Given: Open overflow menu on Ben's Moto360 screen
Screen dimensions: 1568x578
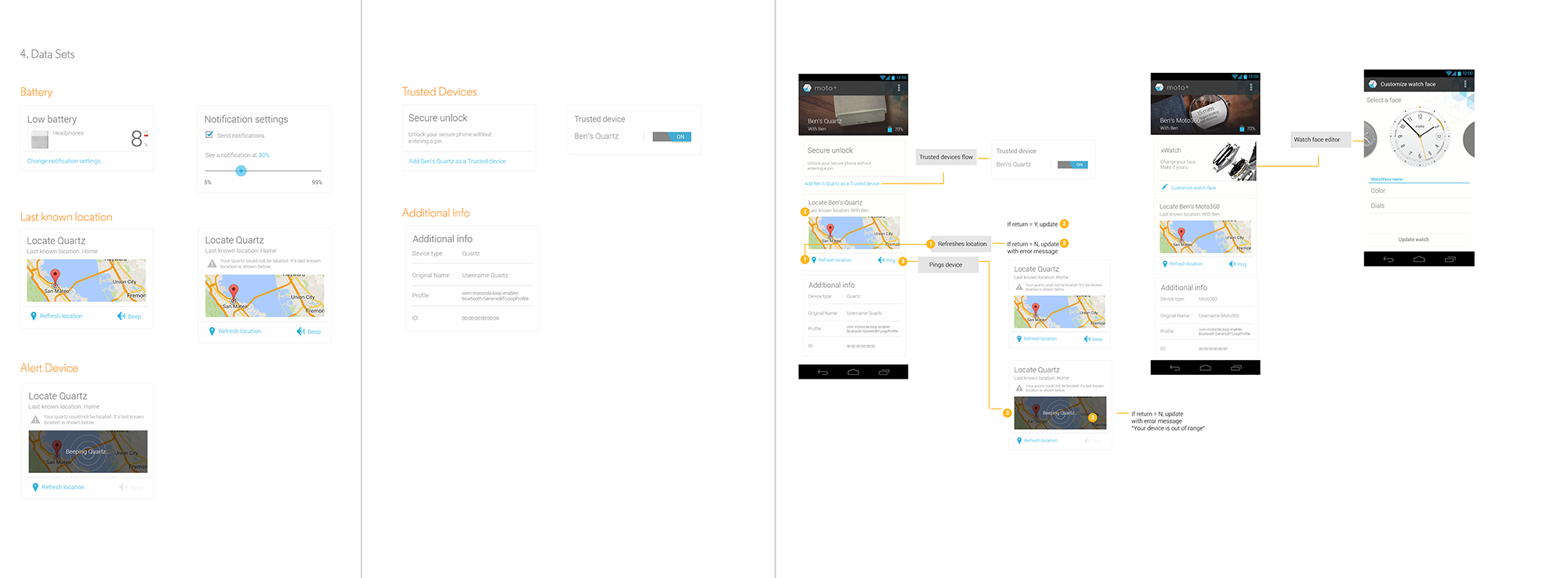Looking at the screenshot, I should (x=1250, y=87).
